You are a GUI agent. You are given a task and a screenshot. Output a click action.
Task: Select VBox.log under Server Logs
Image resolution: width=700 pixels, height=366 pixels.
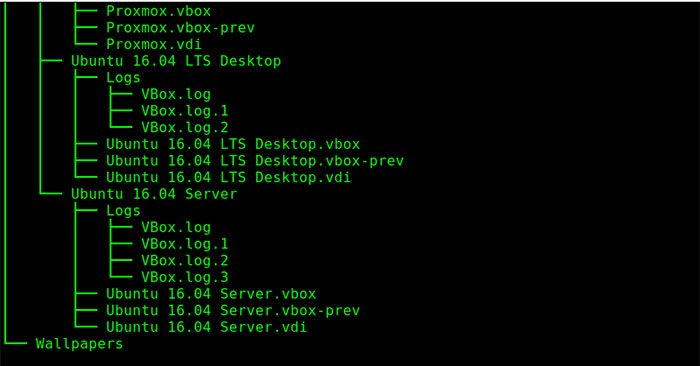[176, 227]
